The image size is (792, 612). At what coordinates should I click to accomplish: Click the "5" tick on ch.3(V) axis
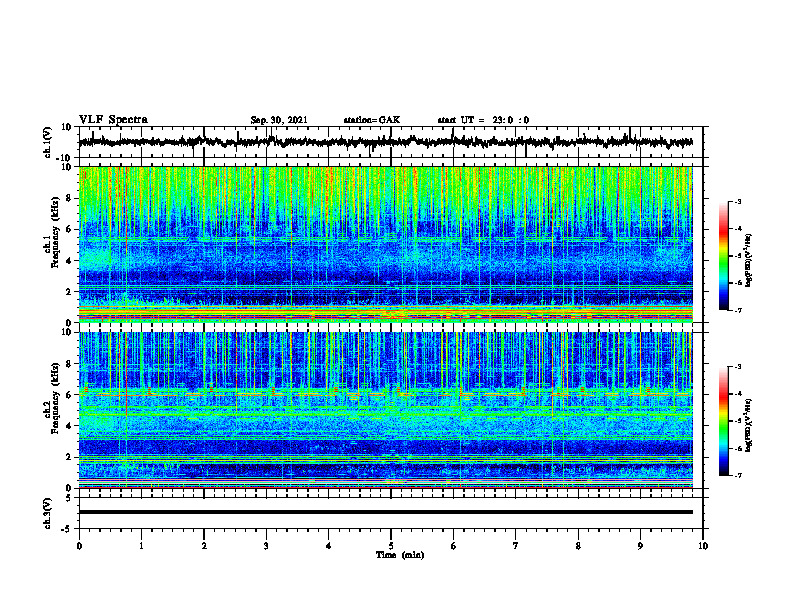pyautogui.click(x=70, y=498)
